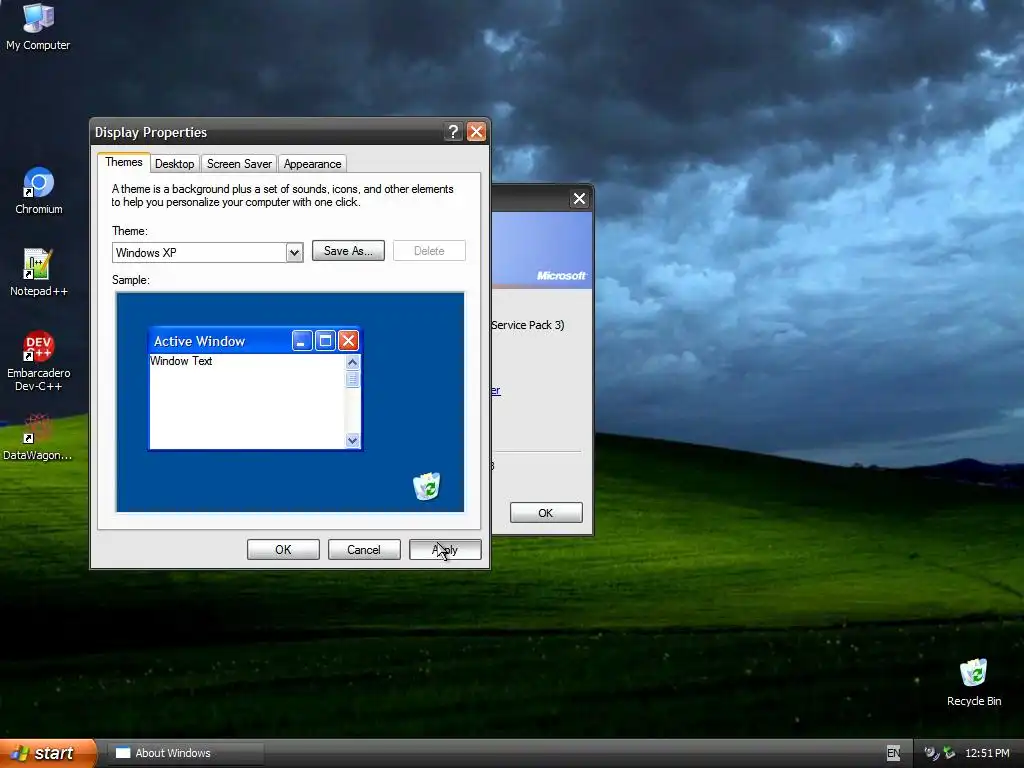Switch to the Desktop tab

pyautogui.click(x=174, y=164)
